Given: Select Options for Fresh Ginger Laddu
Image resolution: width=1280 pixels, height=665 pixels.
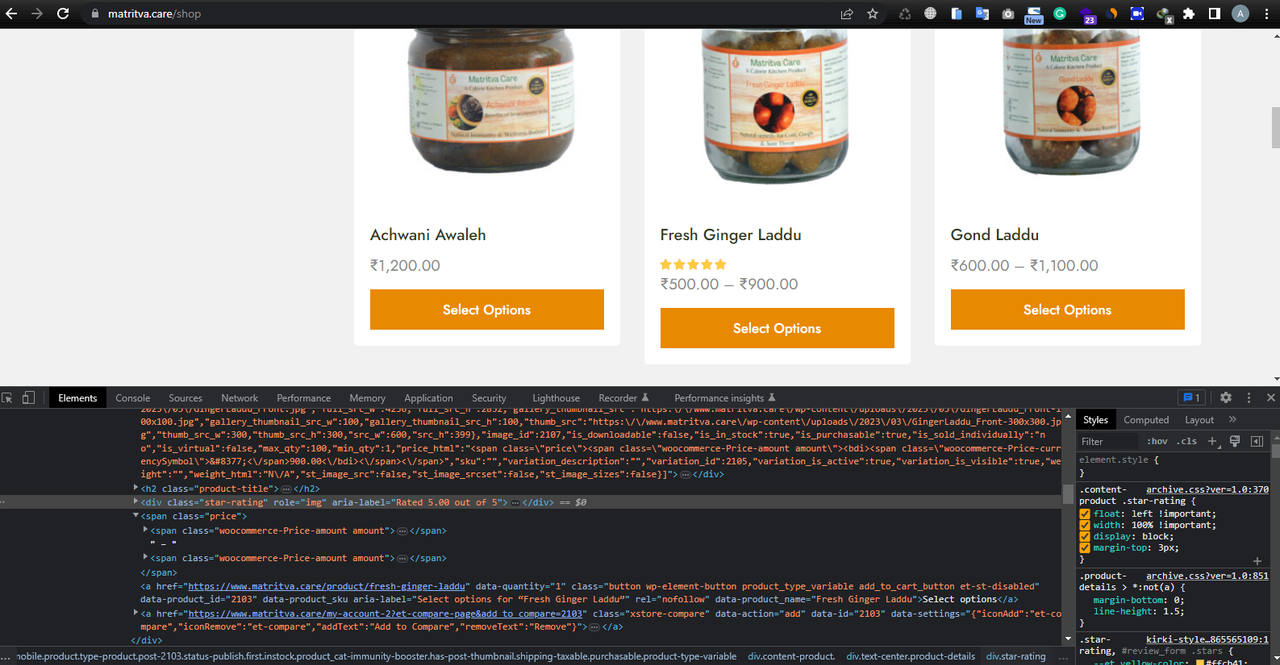Looking at the screenshot, I should point(777,328).
